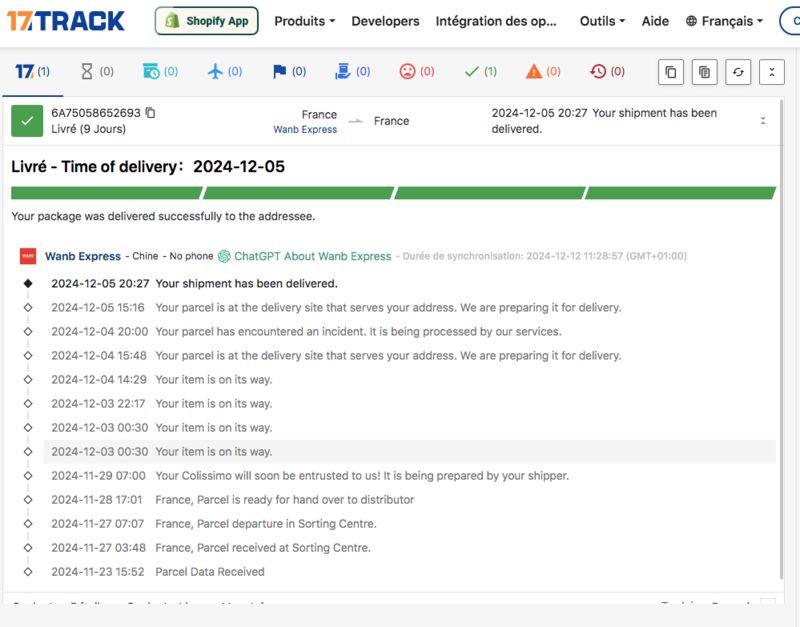Filter by hourglass not found status
800x627 pixels.
click(x=97, y=71)
